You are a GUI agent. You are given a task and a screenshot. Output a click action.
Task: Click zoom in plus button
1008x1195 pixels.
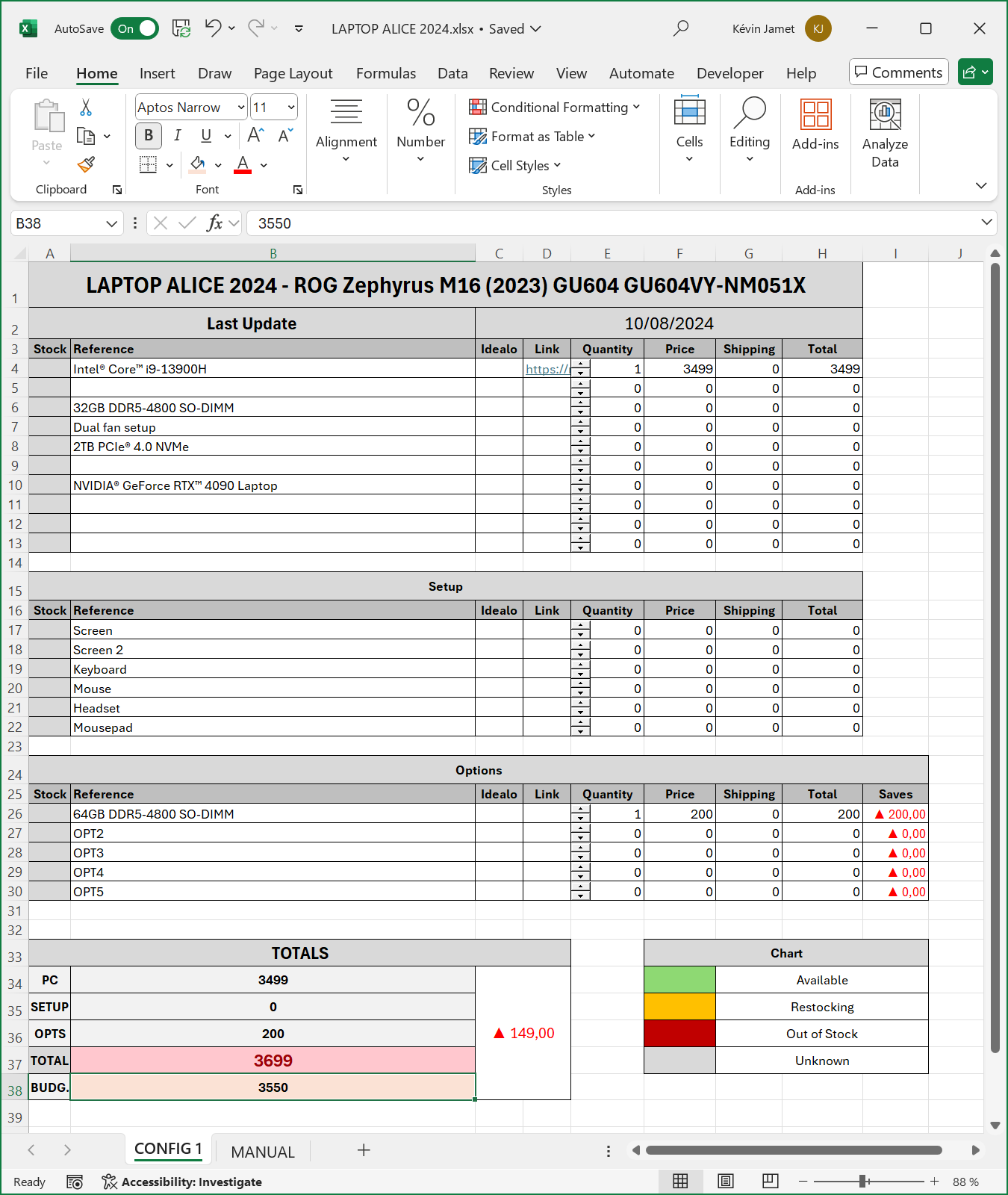click(934, 1181)
